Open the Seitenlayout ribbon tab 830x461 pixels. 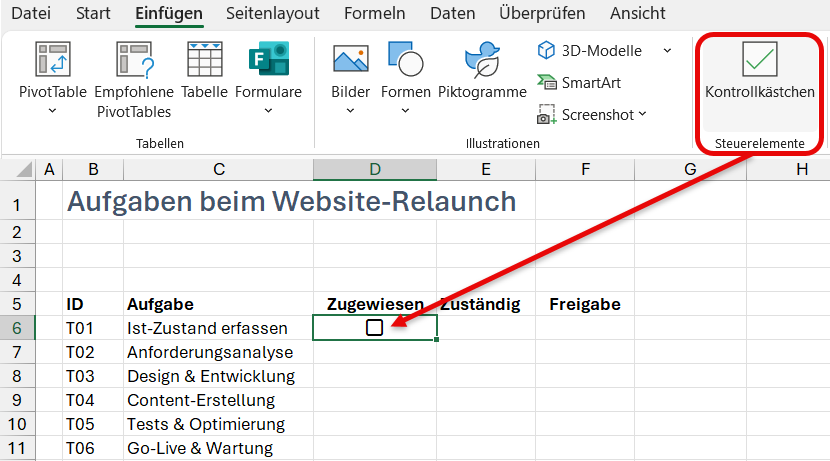coord(273,14)
